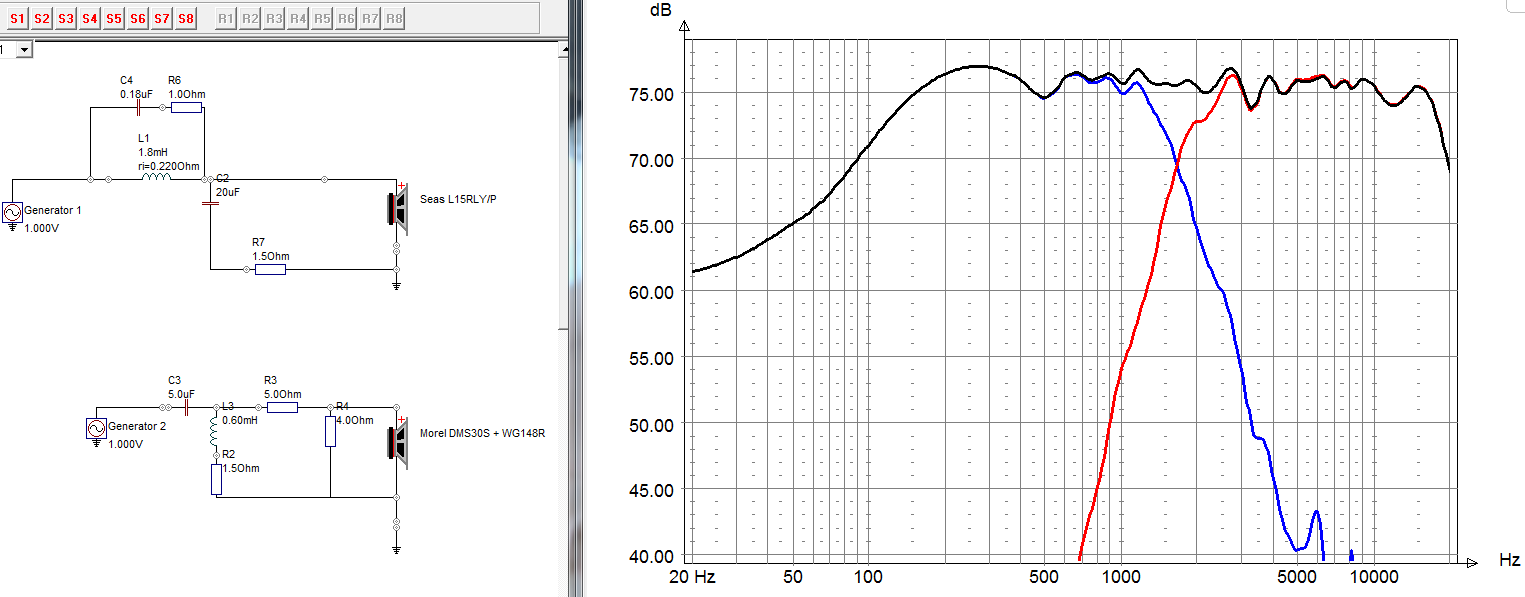The height and width of the screenshot is (597, 1525).
Task: Click the 1000 frequency axis label
Action: [x=1121, y=577]
